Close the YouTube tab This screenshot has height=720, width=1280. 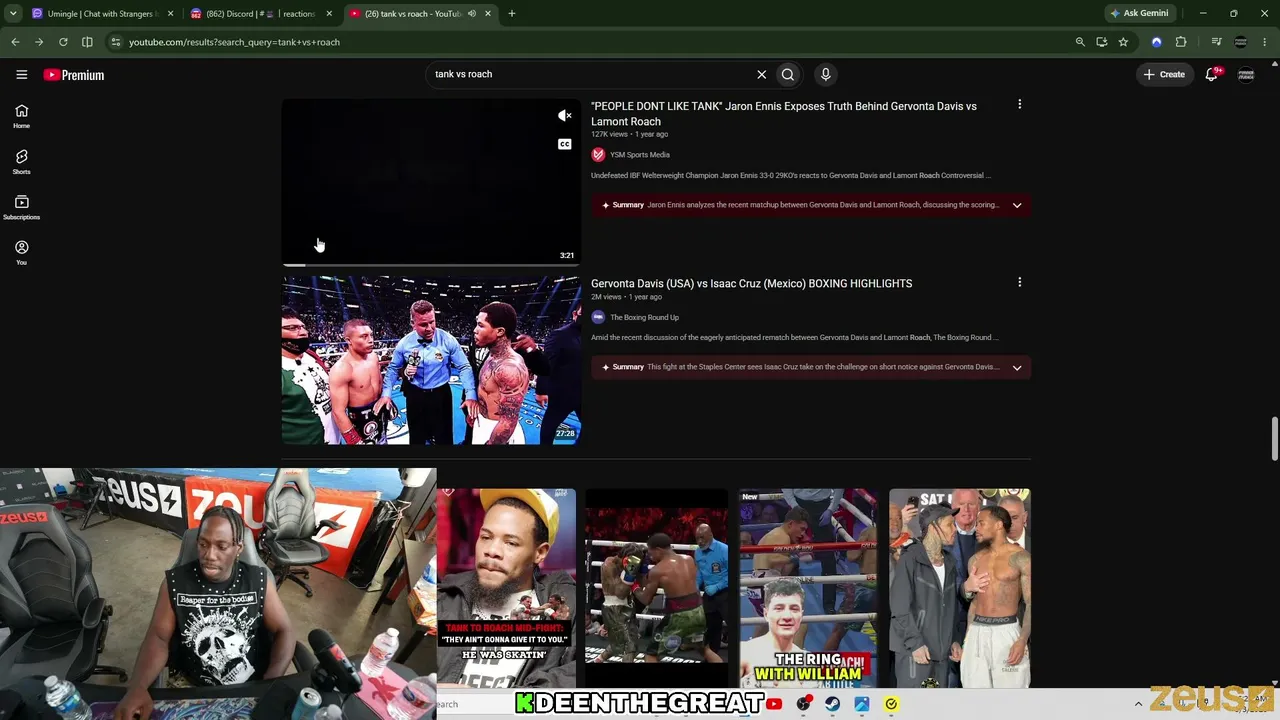[x=488, y=14]
